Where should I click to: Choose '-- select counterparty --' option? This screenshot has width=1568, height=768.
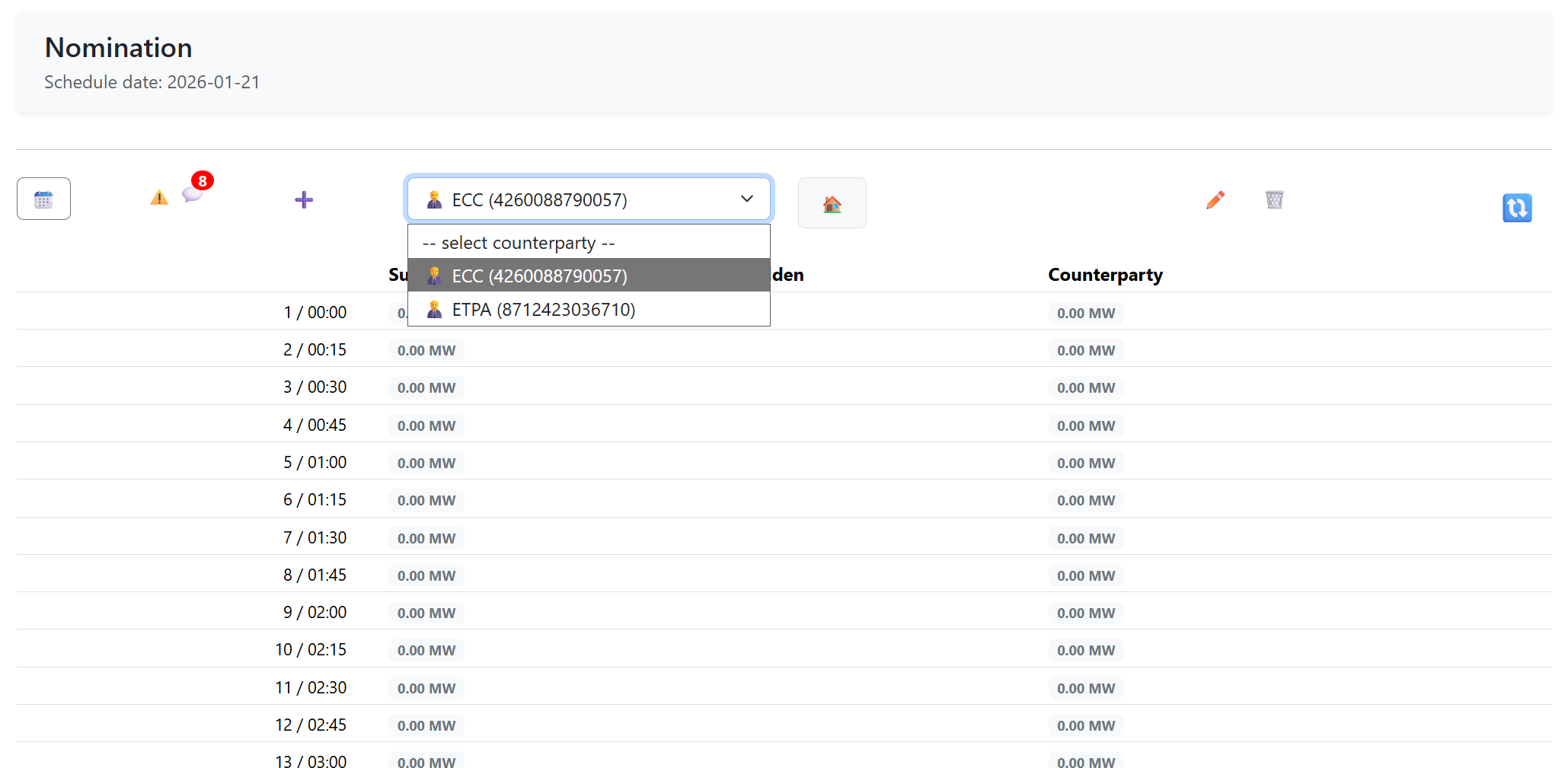(589, 242)
